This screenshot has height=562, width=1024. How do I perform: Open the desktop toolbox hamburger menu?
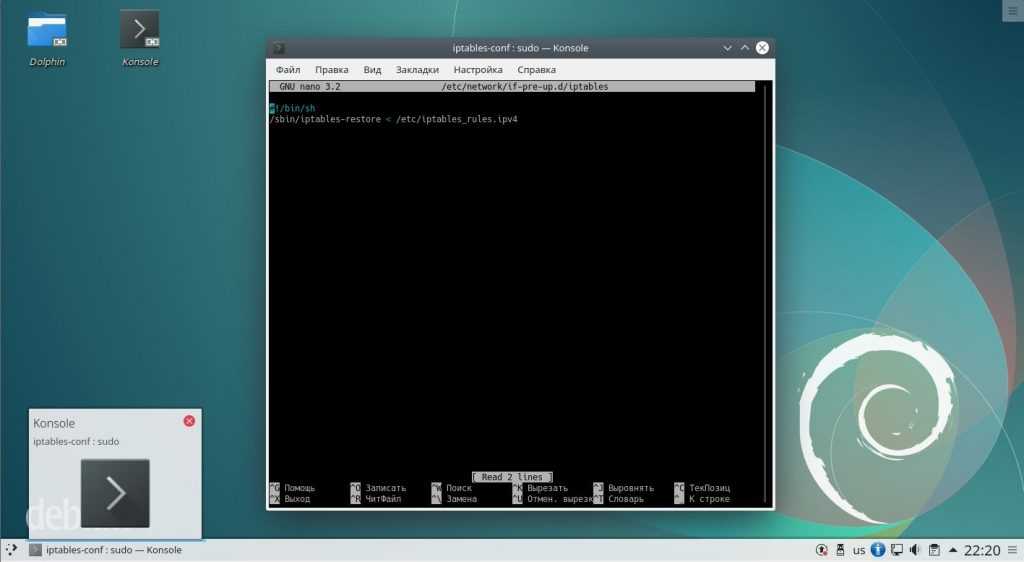(1011, 10)
